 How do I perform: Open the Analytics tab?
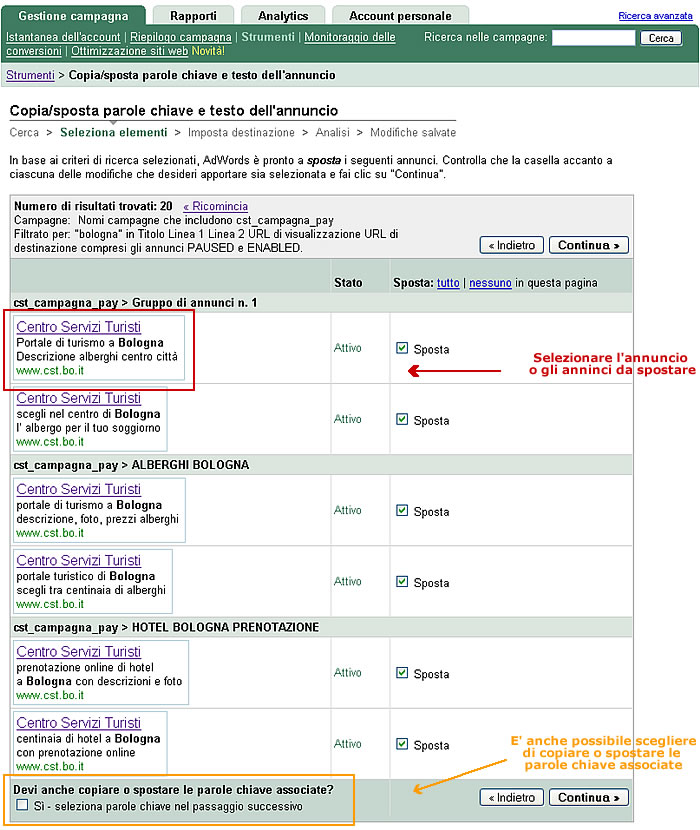283,16
